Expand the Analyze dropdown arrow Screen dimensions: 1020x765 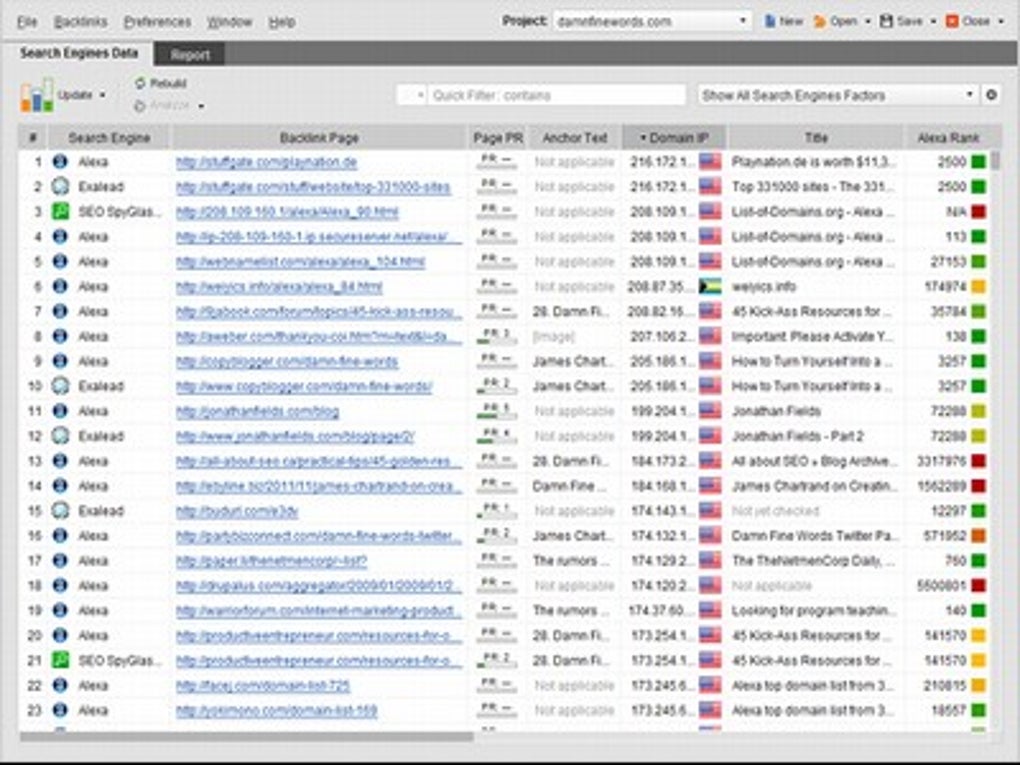coord(201,106)
